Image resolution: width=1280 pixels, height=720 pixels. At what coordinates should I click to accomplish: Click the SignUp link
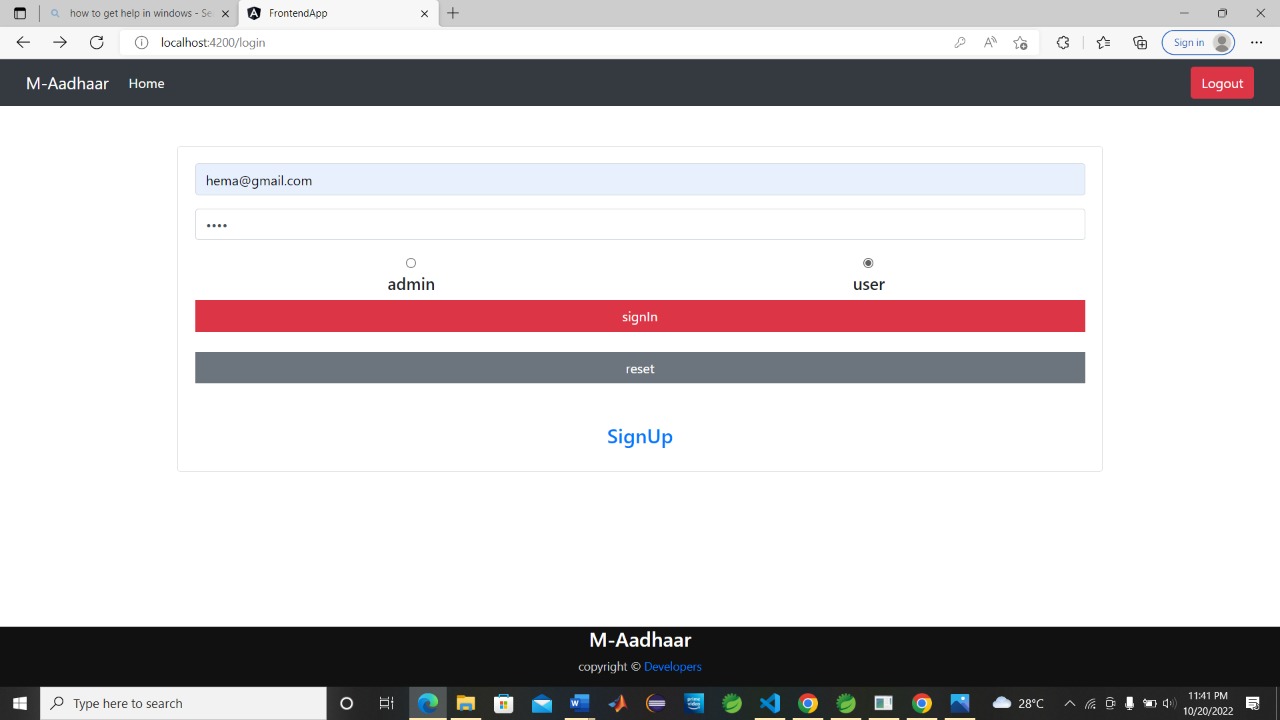(x=640, y=436)
